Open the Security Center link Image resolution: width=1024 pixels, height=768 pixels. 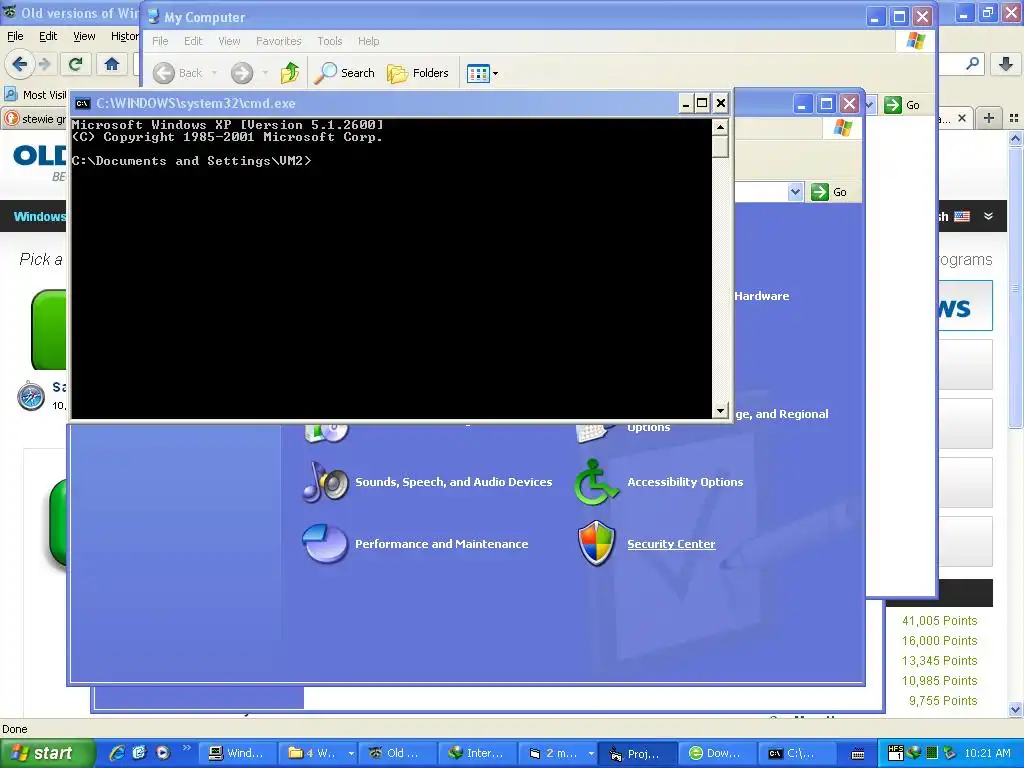point(671,544)
